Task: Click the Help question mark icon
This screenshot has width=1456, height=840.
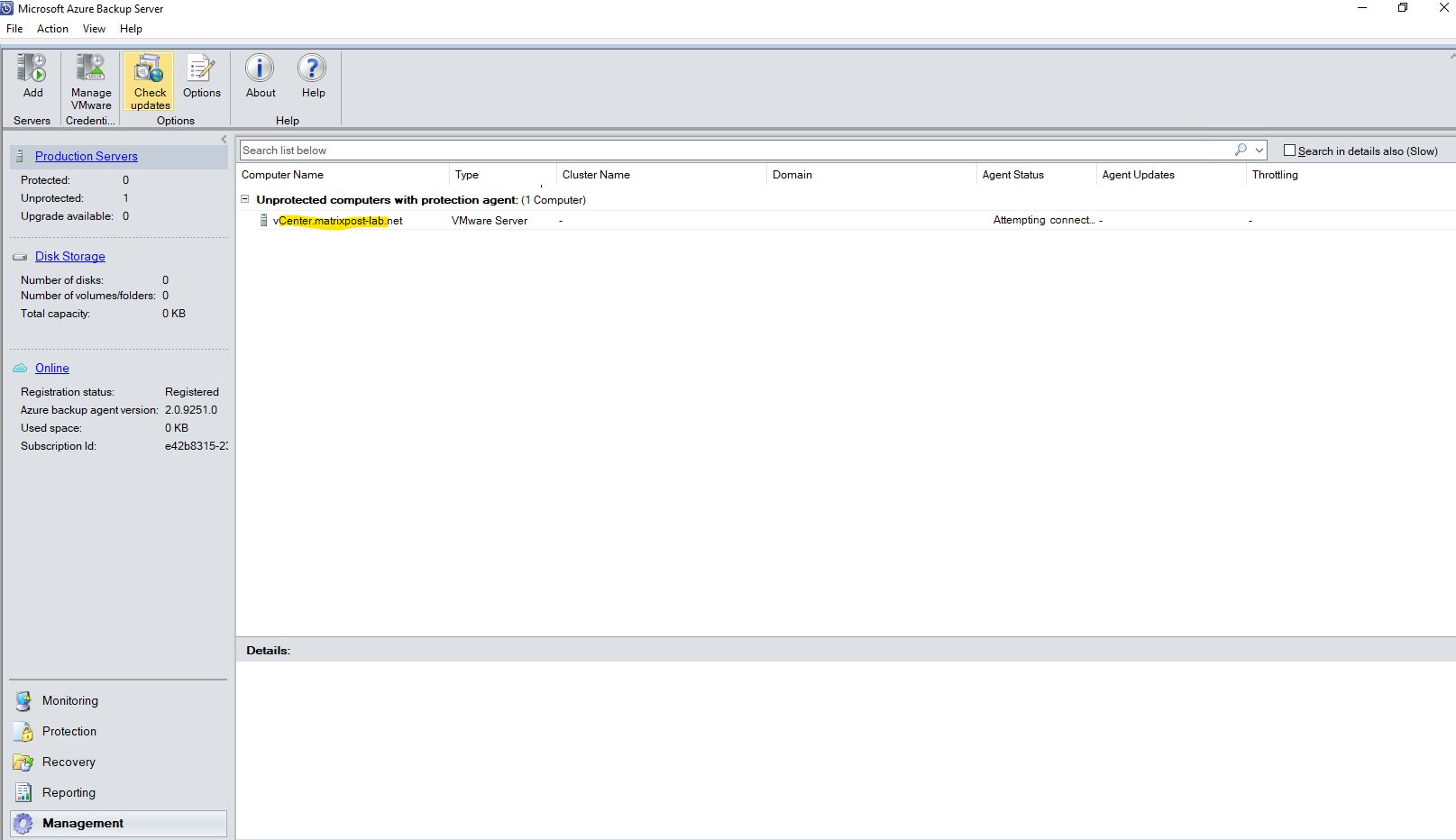Action: (312, 68)
